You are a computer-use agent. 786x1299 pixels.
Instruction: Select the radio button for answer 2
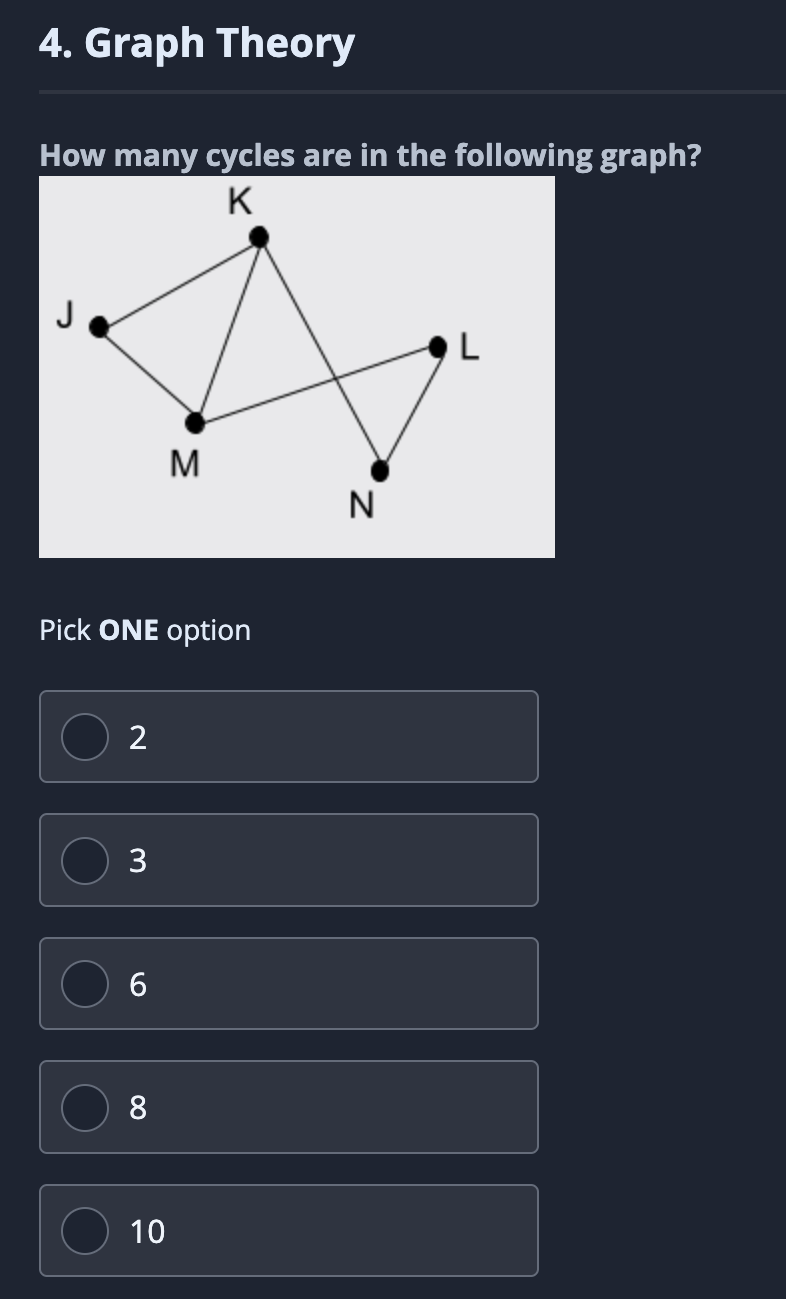coord(84,737)
